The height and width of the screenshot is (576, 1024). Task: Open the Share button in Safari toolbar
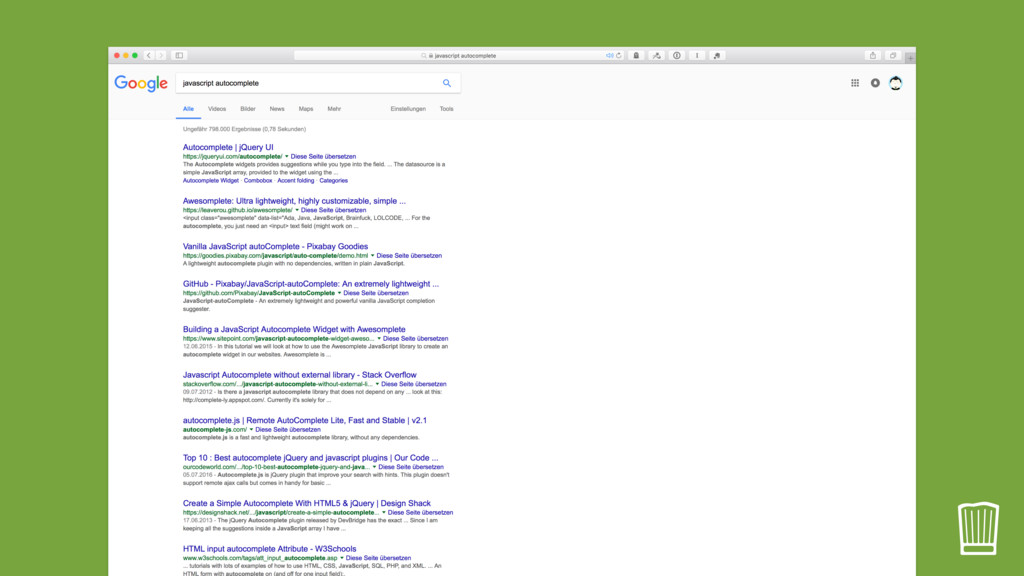tap(872, 56)
